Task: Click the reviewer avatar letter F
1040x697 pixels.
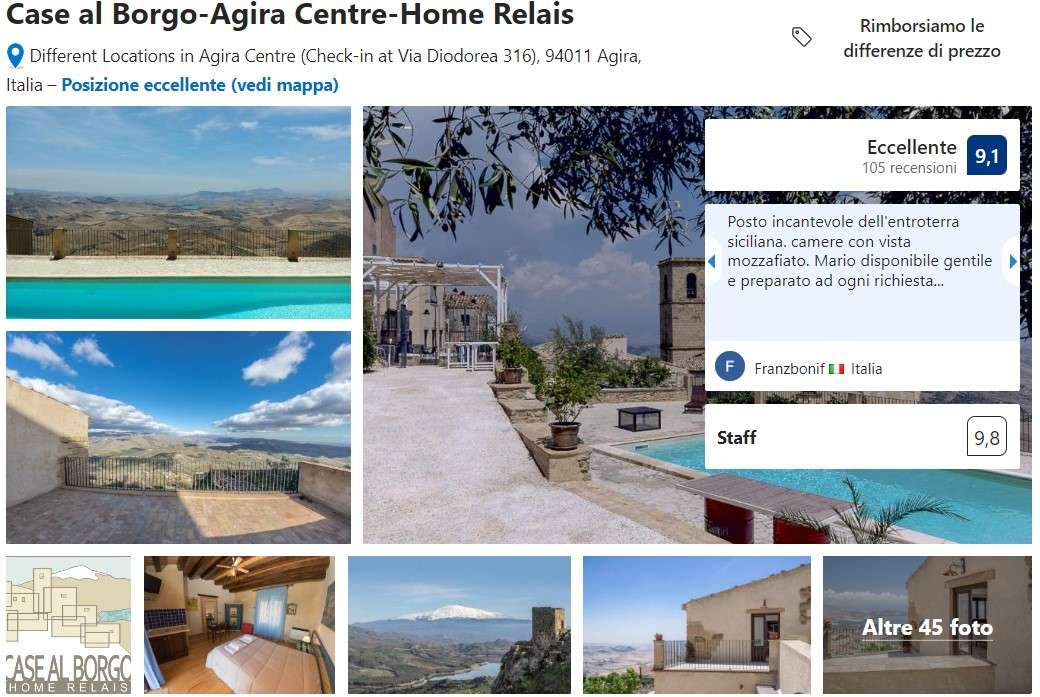Action: [x=730, y=367]
